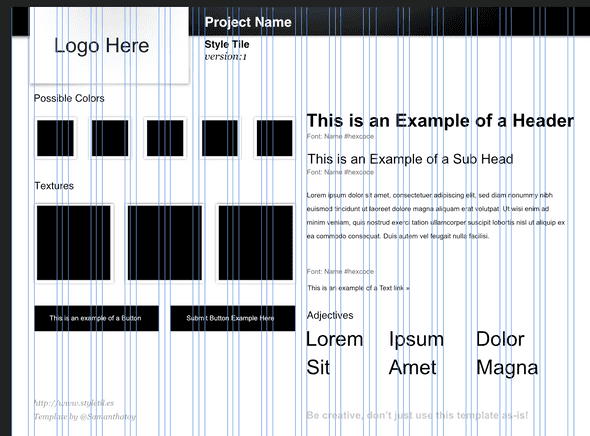Open 'This is an example of a Text link'
590x436 pixels.
(x=358, y=288)
